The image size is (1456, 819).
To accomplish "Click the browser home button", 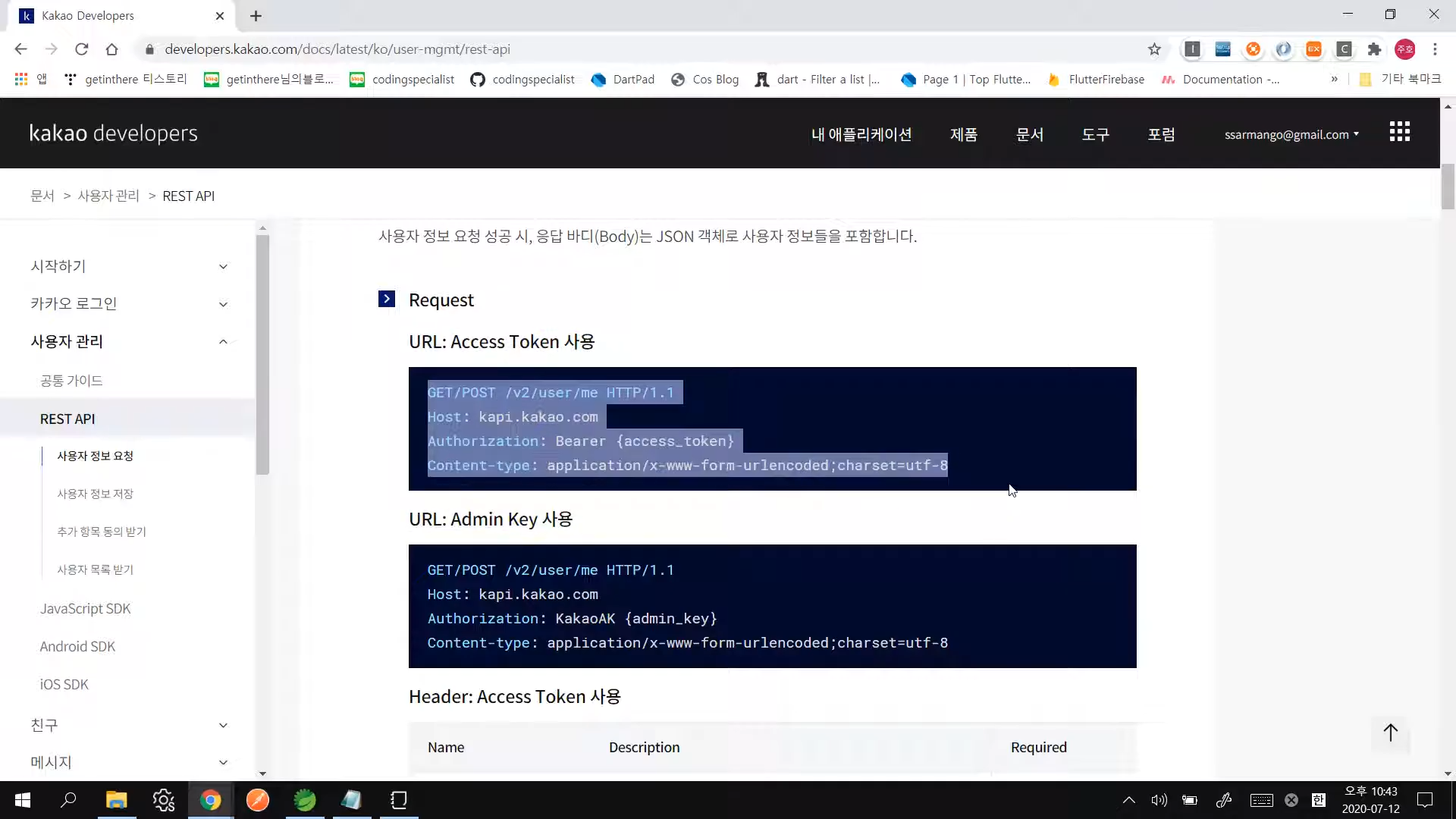I will pyautogui.click(x=111, y=49).
